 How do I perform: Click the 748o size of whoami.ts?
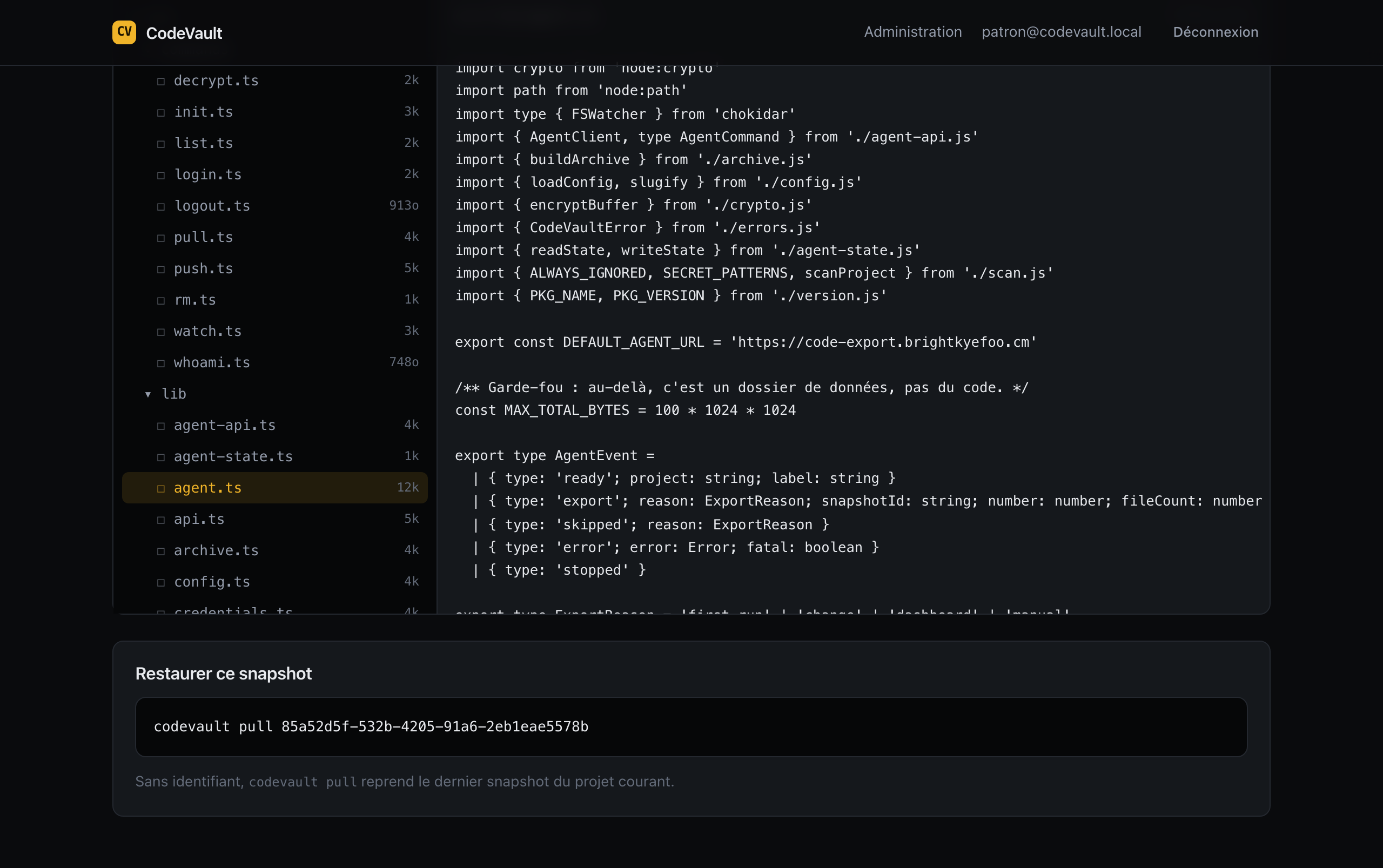point(404,362)
